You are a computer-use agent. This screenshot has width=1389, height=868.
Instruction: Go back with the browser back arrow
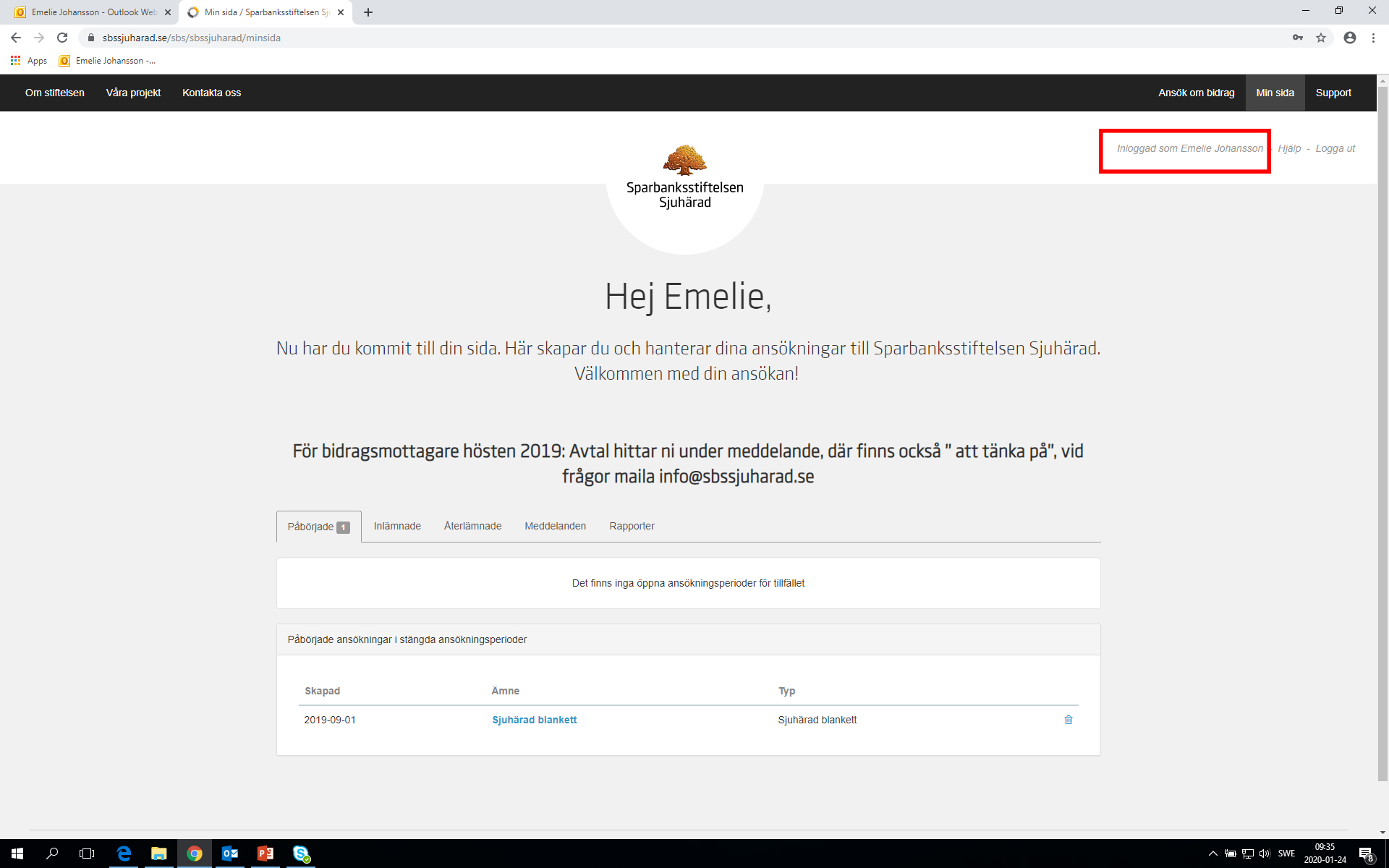pos(16,38)
